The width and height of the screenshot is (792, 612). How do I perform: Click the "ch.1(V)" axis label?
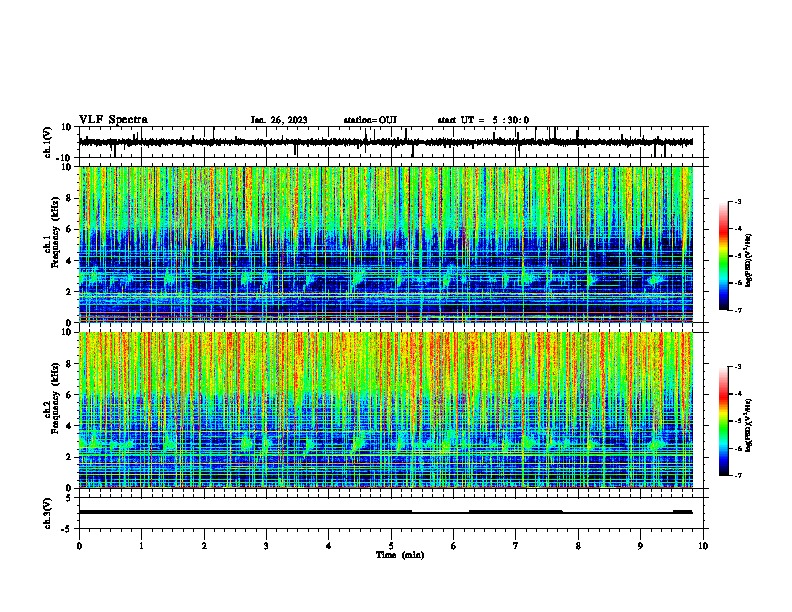pyautogui.click(x=48, y=142)
